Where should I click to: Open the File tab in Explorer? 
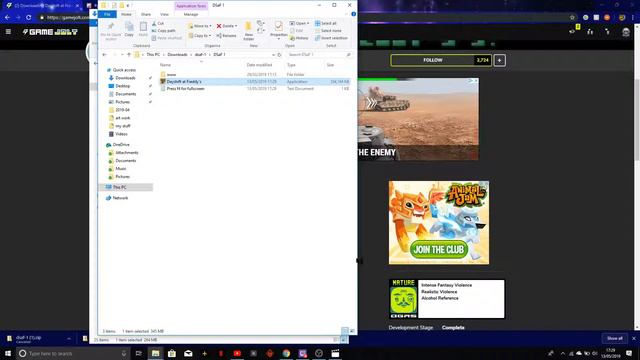coord(107,14)
